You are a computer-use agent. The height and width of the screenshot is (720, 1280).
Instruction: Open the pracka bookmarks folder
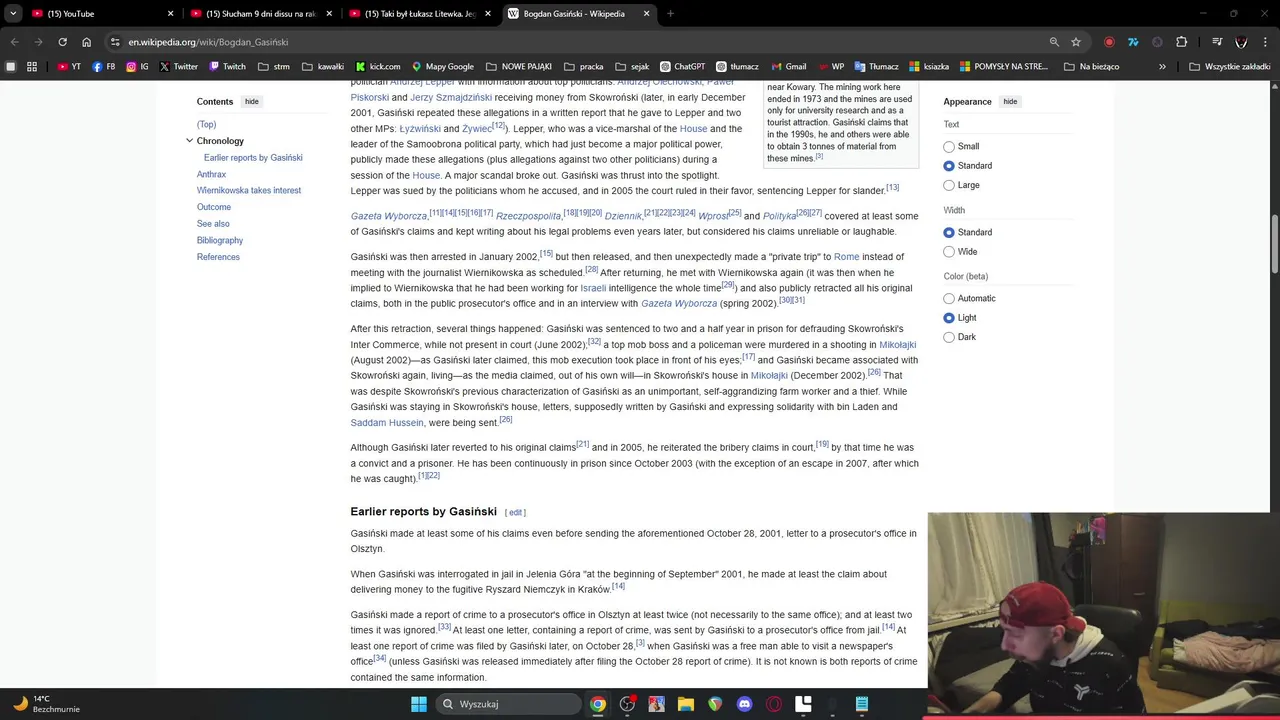coord(583,67)
